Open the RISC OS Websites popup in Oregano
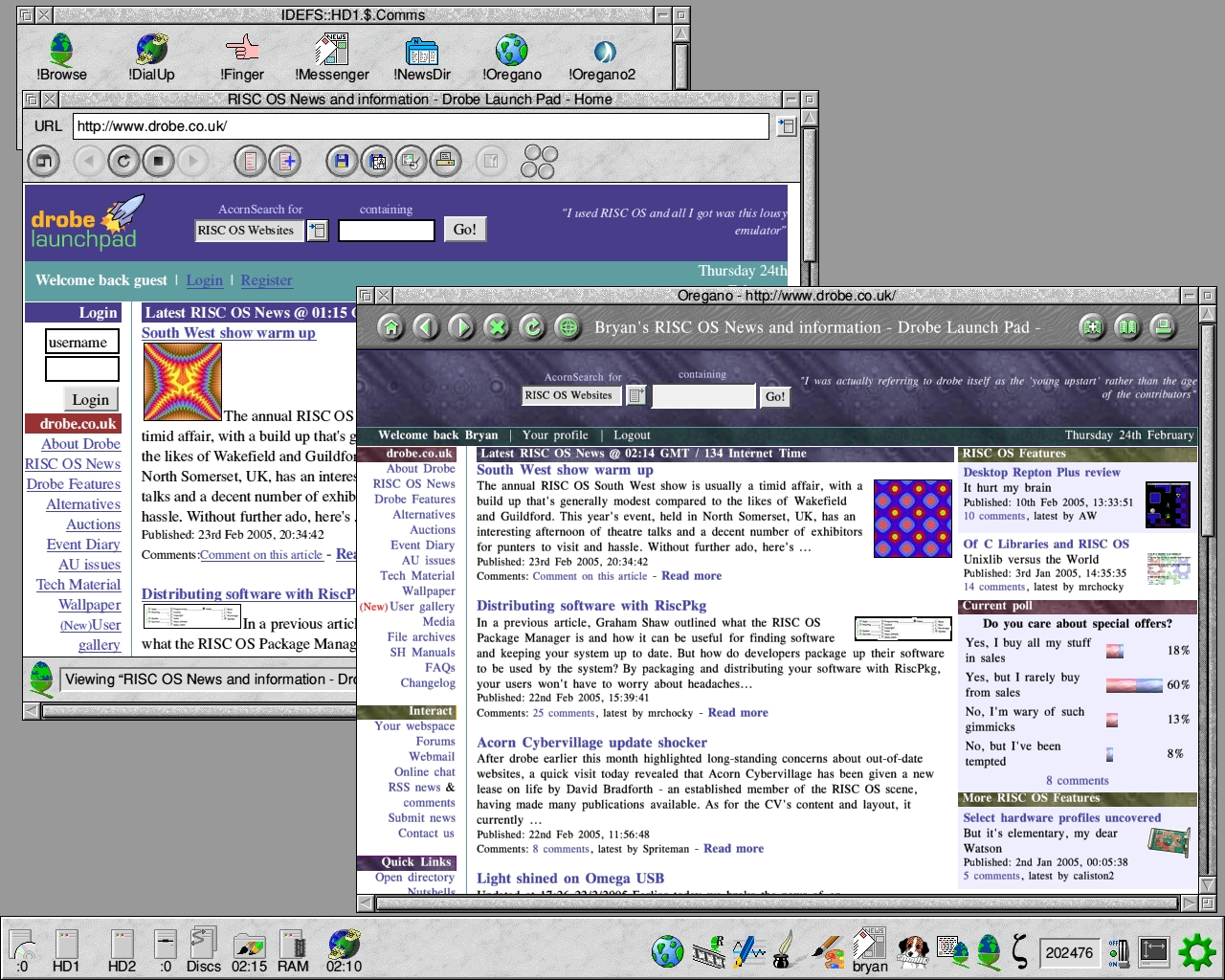Viewport: 1225px width, 980px height. [635, 395]
